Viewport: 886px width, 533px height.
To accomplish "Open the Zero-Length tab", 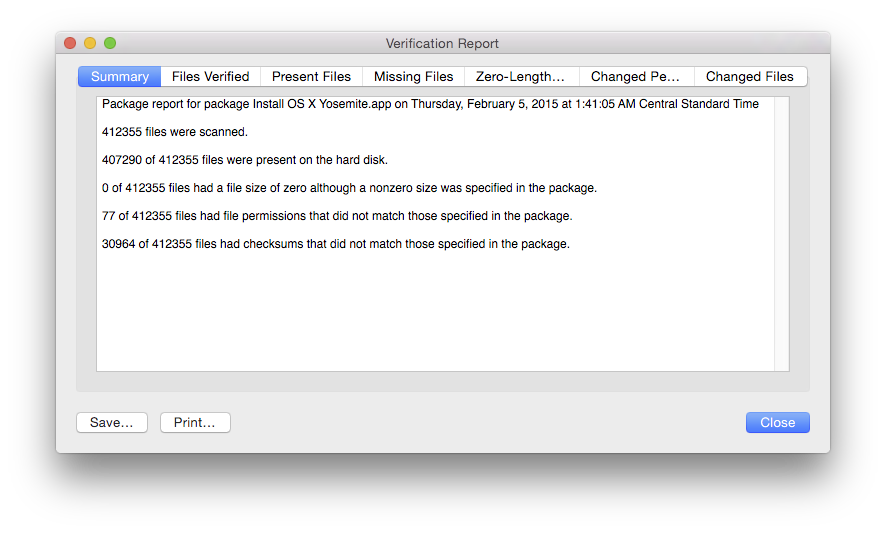I will [522, 77].
